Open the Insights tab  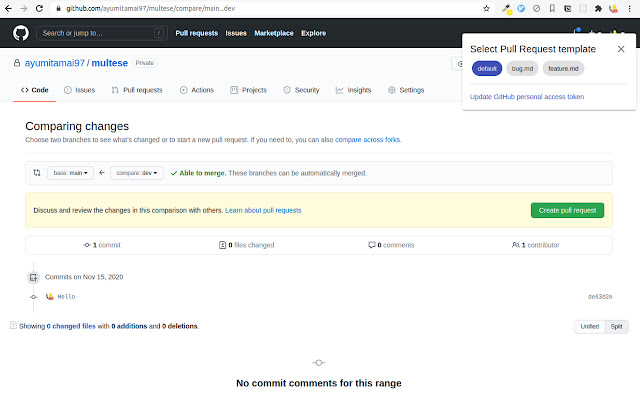coord(353,90)
